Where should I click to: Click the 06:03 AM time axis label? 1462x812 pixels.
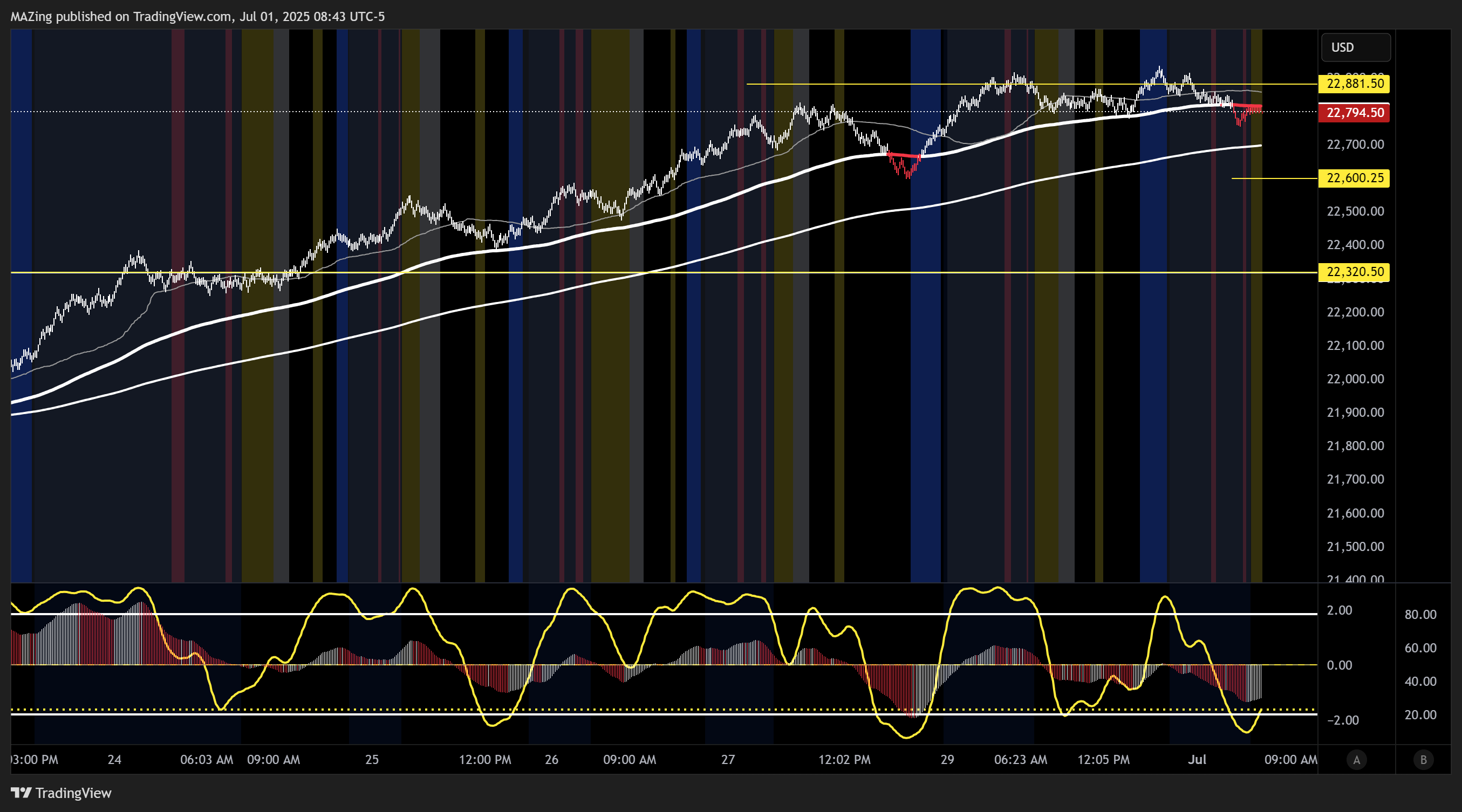(x=207, y=760)
